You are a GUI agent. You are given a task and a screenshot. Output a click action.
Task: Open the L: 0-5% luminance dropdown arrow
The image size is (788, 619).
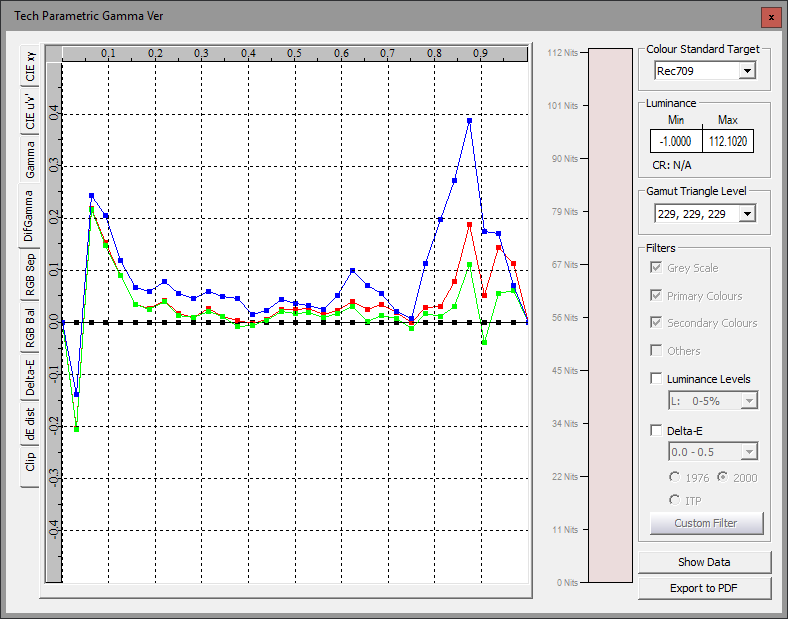(x=749, y=401)
